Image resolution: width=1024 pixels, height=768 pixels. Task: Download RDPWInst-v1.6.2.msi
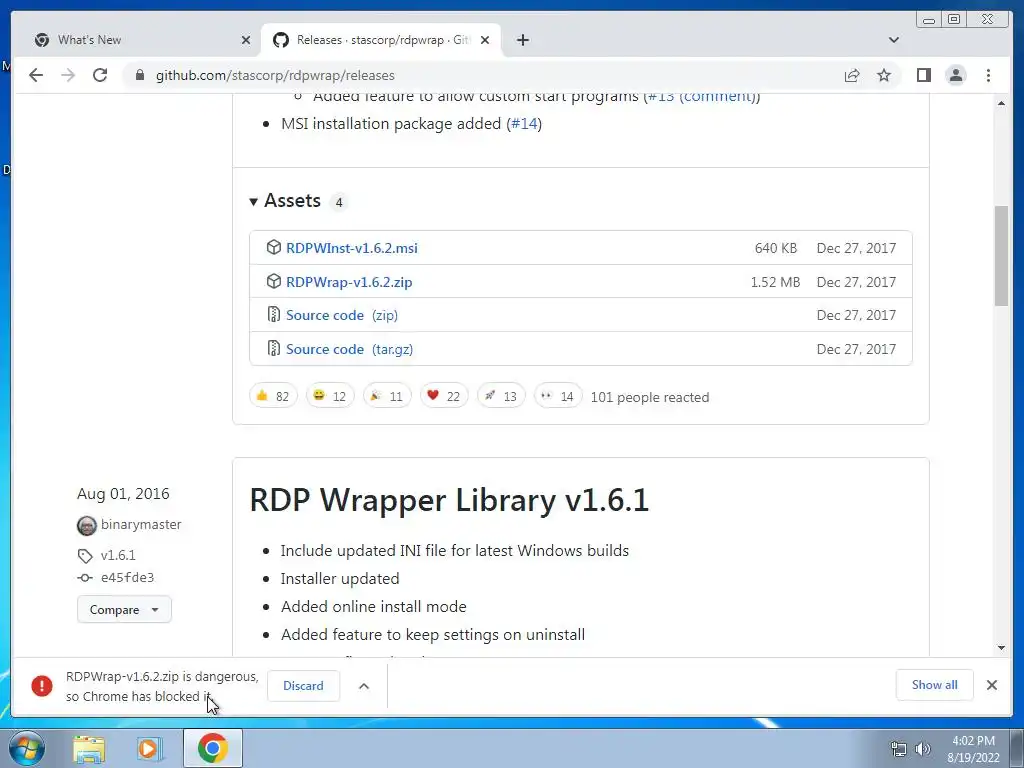pyautogui.click(x=351, y=248)
